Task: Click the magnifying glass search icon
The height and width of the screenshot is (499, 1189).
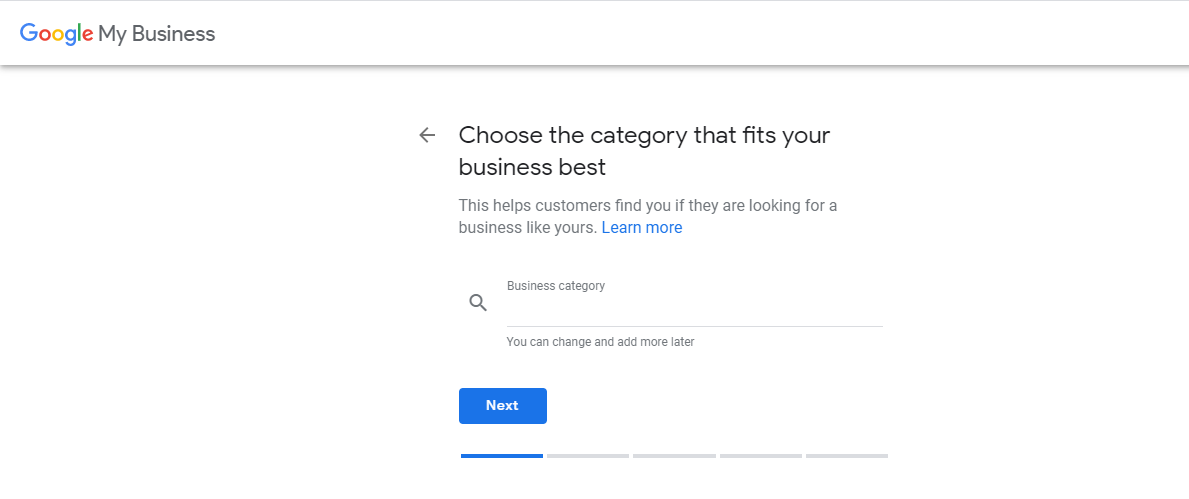Action: tap(478, 303)
